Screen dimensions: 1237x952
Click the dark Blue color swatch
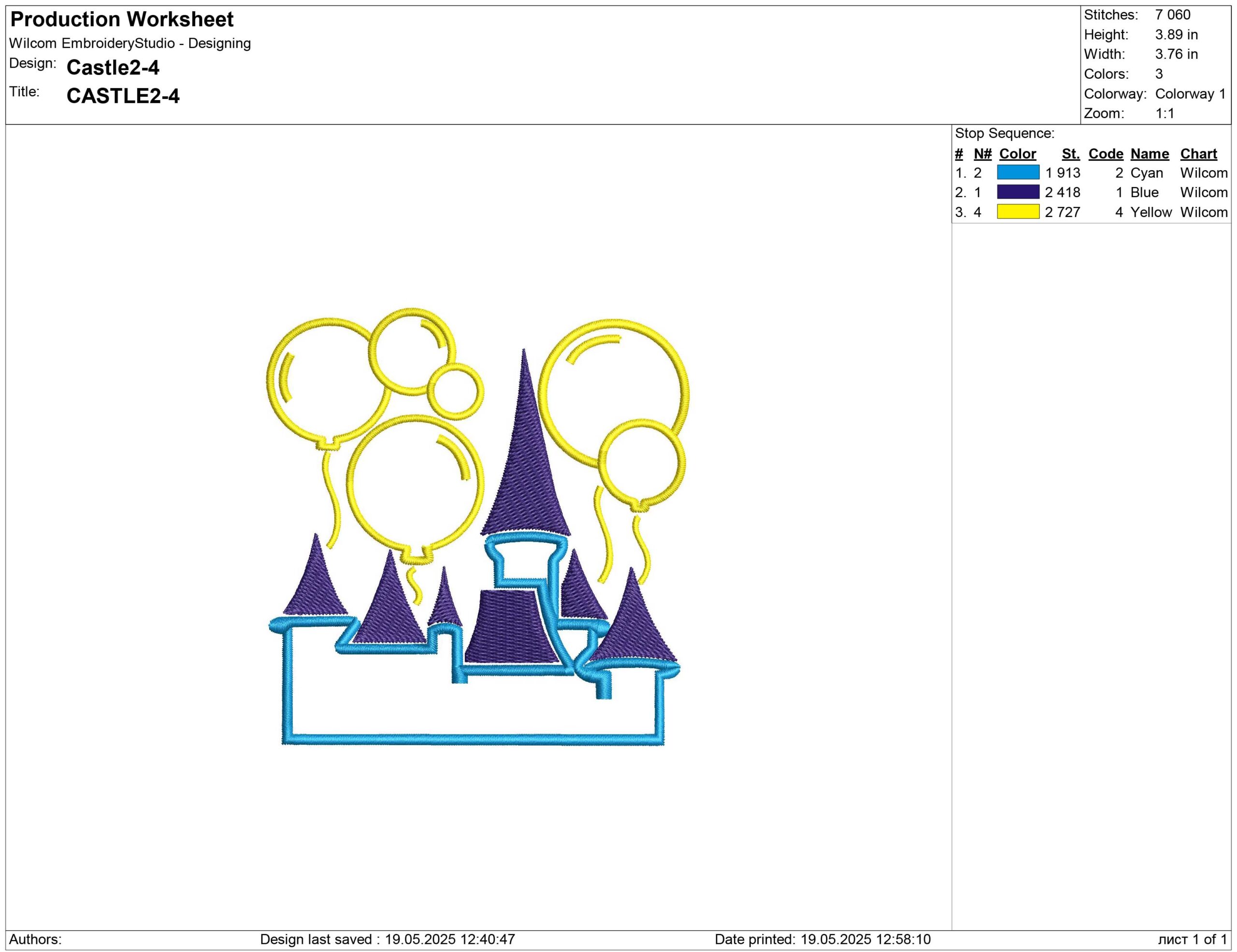pyautogui.click(x=1018, y=192)
